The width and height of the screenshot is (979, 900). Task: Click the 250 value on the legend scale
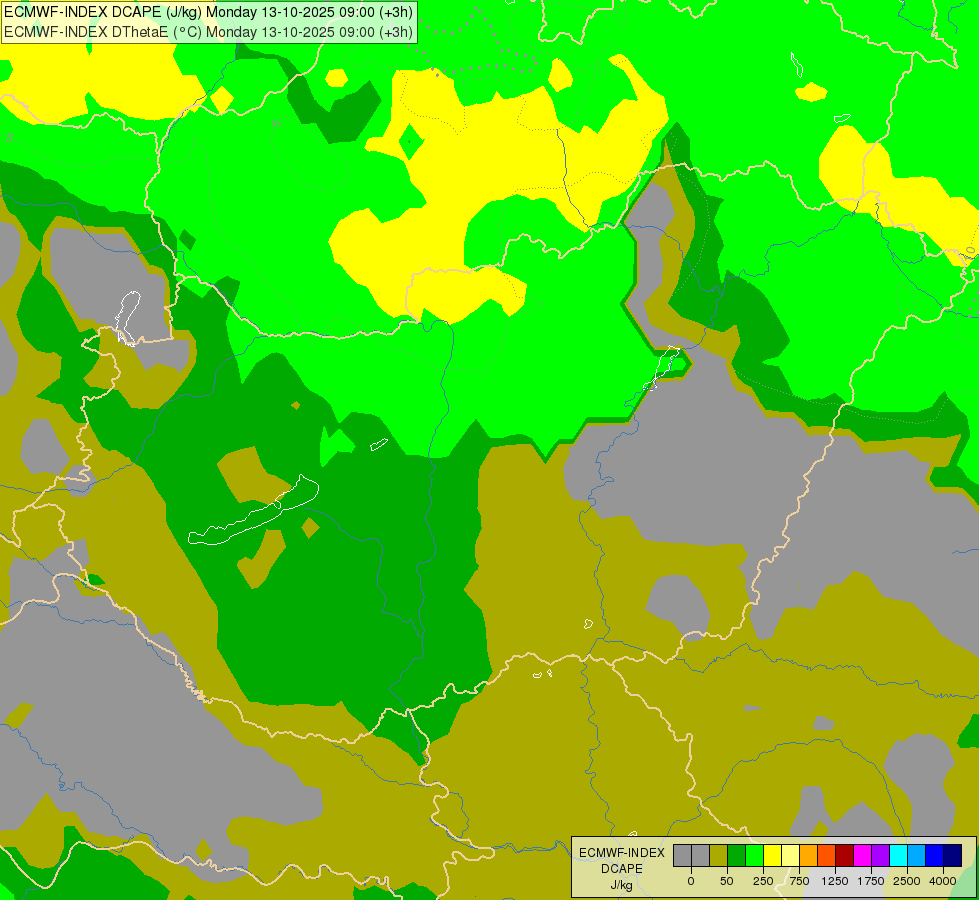coord(762,881)
